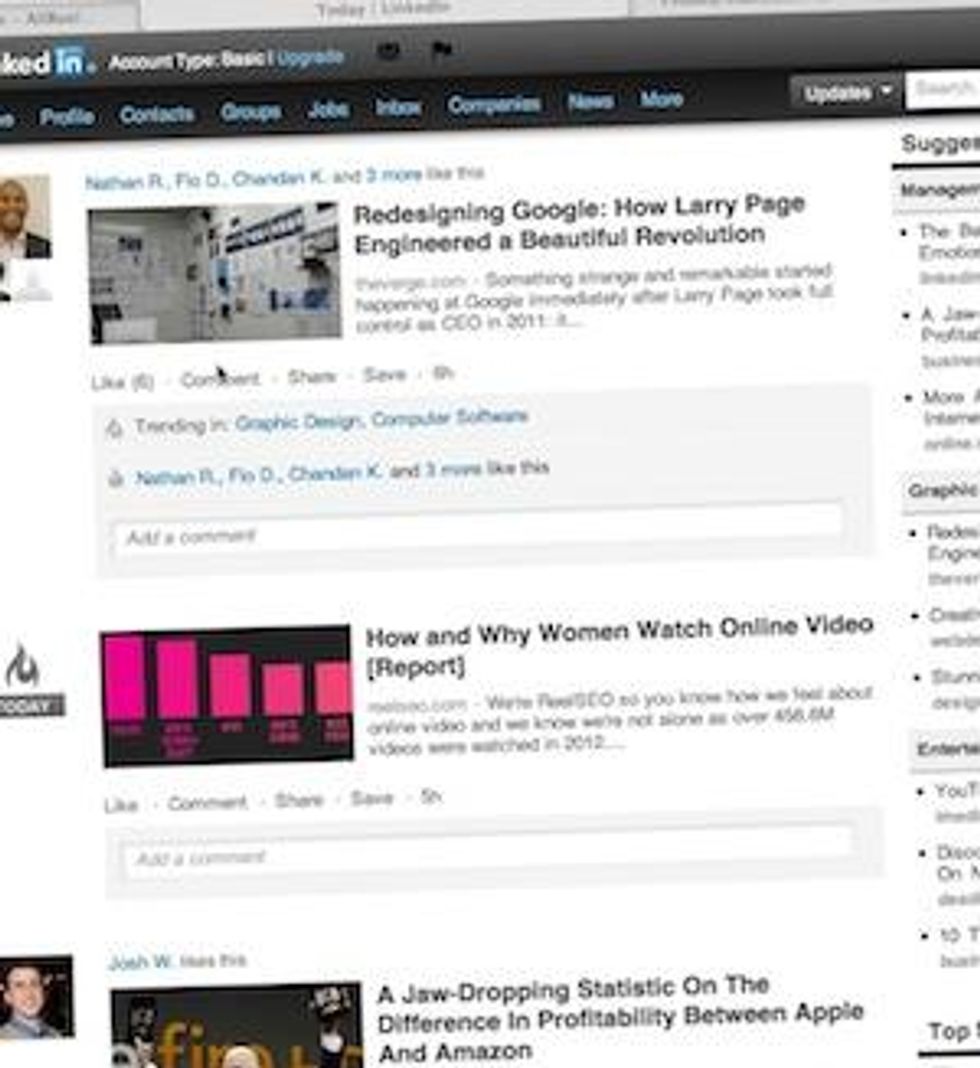The image size is (980, 1068).
Task: Click the avatar photo beside Josh W.'s post
Action: pyautogui.click(x=35, y=996)
